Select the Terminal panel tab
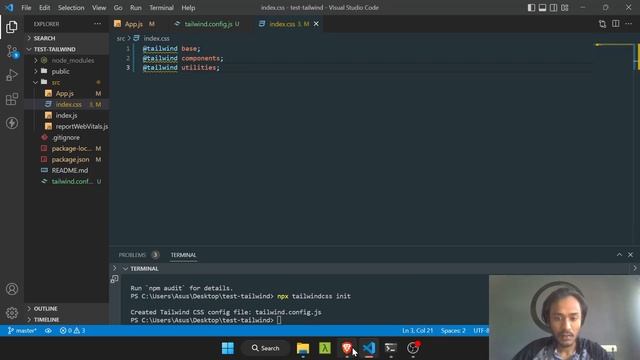Image resolution: width=640 pixels, height=360 pixels. [x=183, y=255]
